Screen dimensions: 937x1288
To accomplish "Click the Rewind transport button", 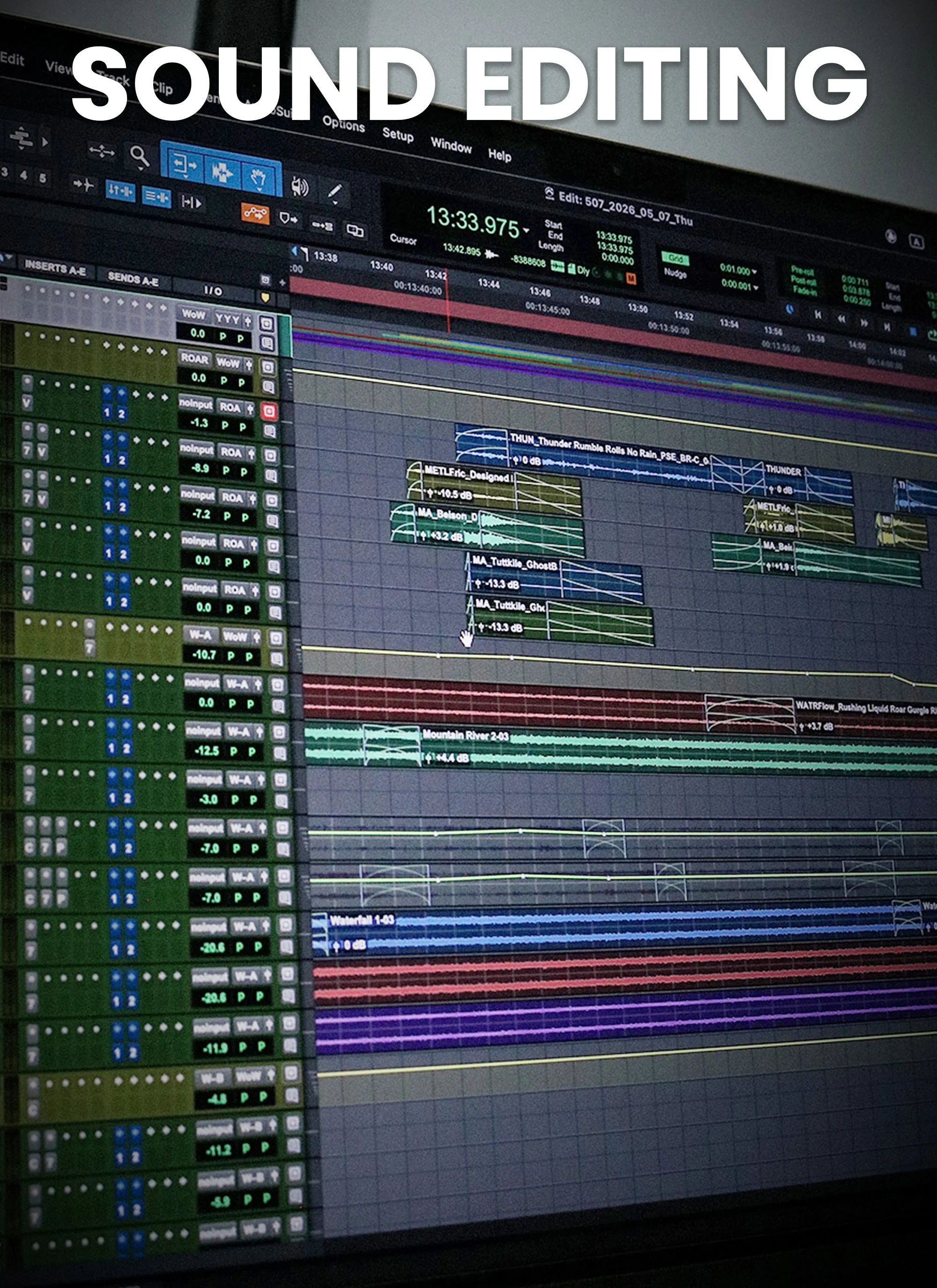I will (841, 318).
